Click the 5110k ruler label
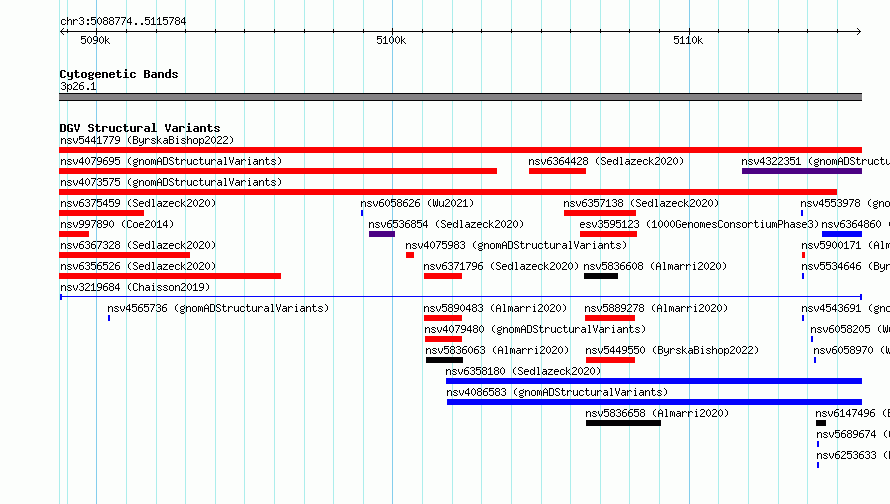 pos(688,40)
